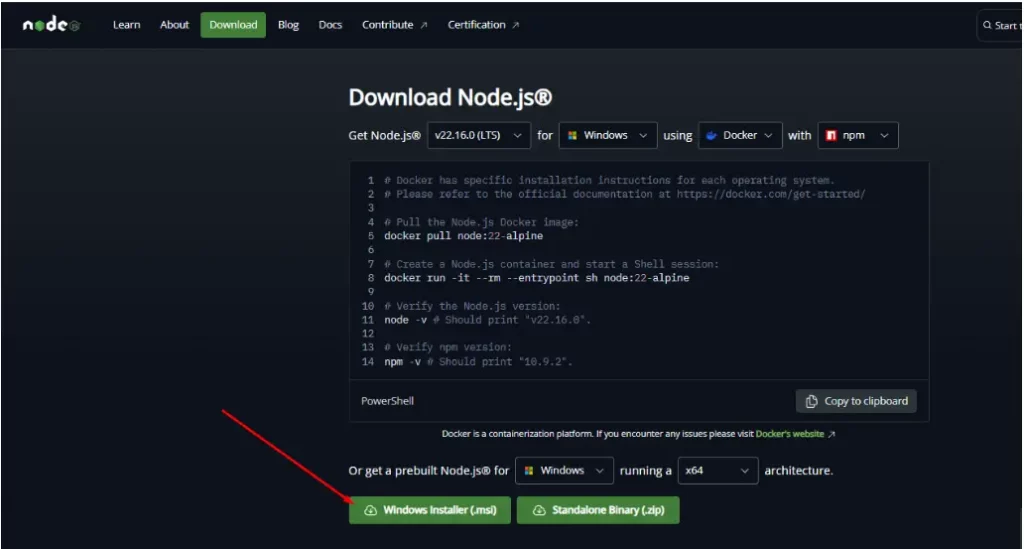Open the Contribute external link
This screenshot has width=1024, height=549.
(394, 25)
